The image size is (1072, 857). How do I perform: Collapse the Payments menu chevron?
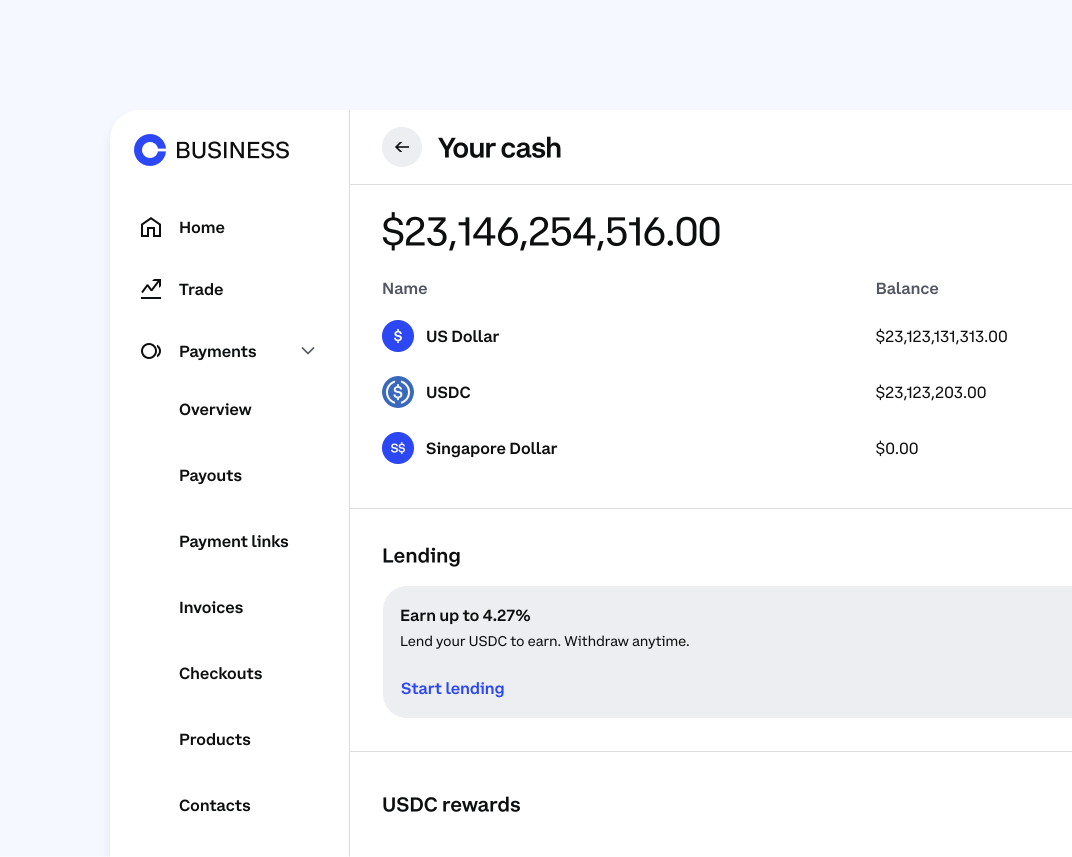click(x=308, y=351)
